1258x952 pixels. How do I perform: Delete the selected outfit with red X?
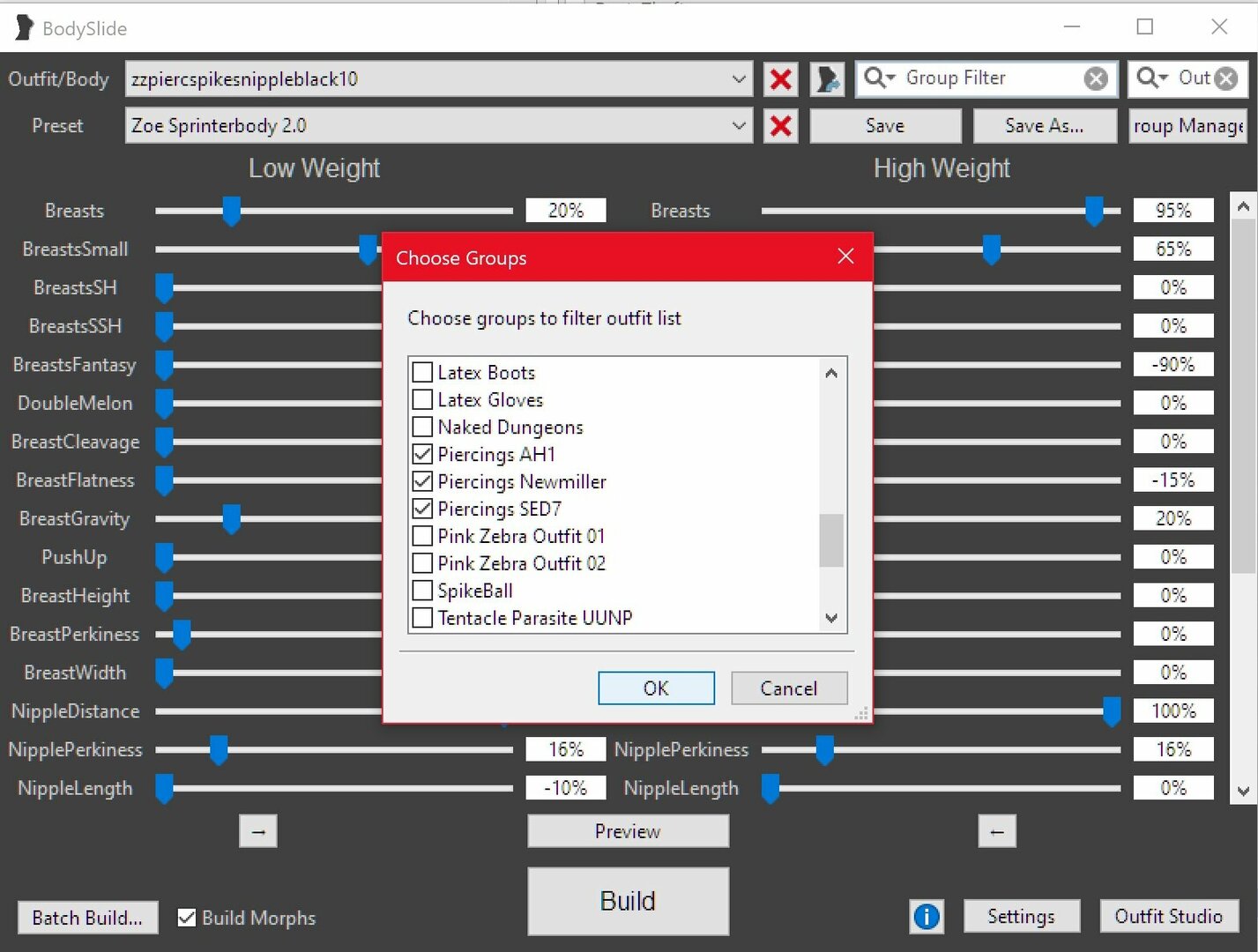point(780,79)
